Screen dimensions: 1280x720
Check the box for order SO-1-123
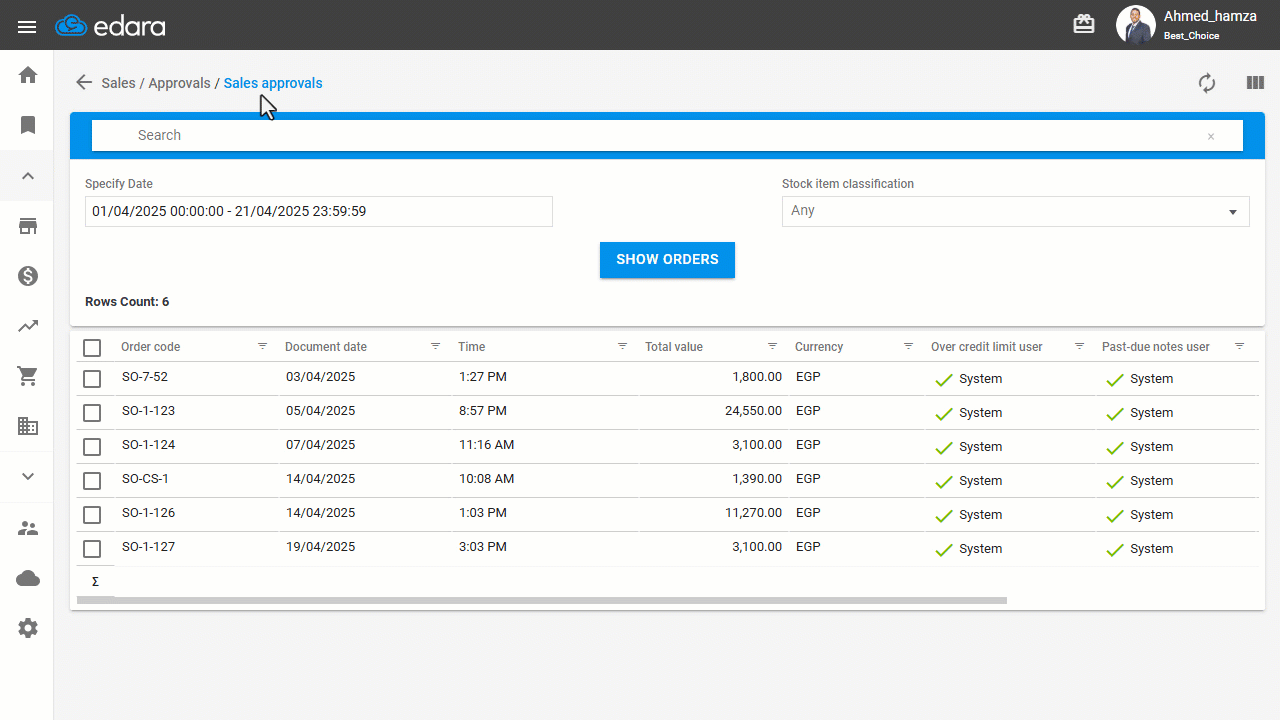(92, 413)
